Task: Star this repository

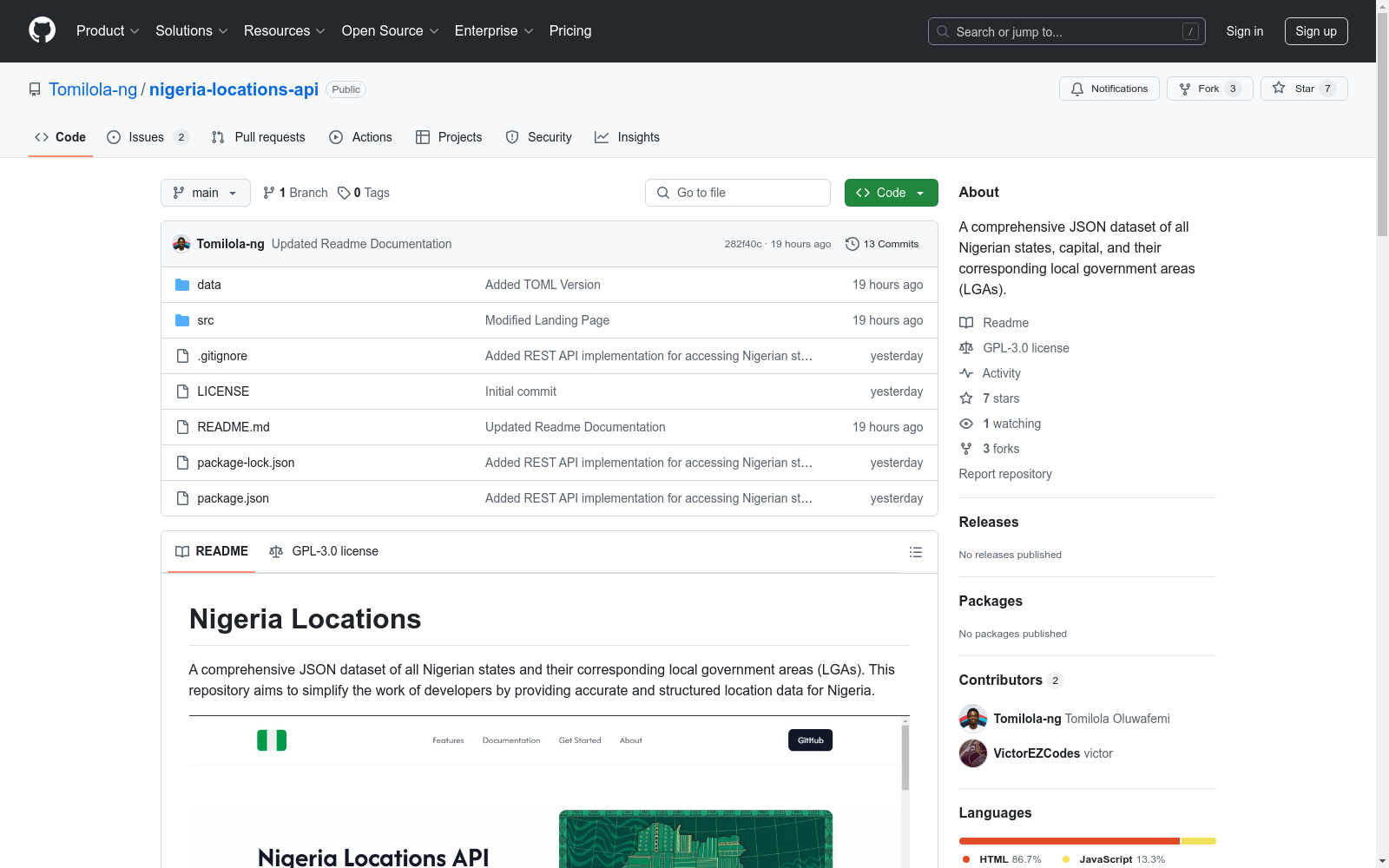Action: click(1304, 89)
